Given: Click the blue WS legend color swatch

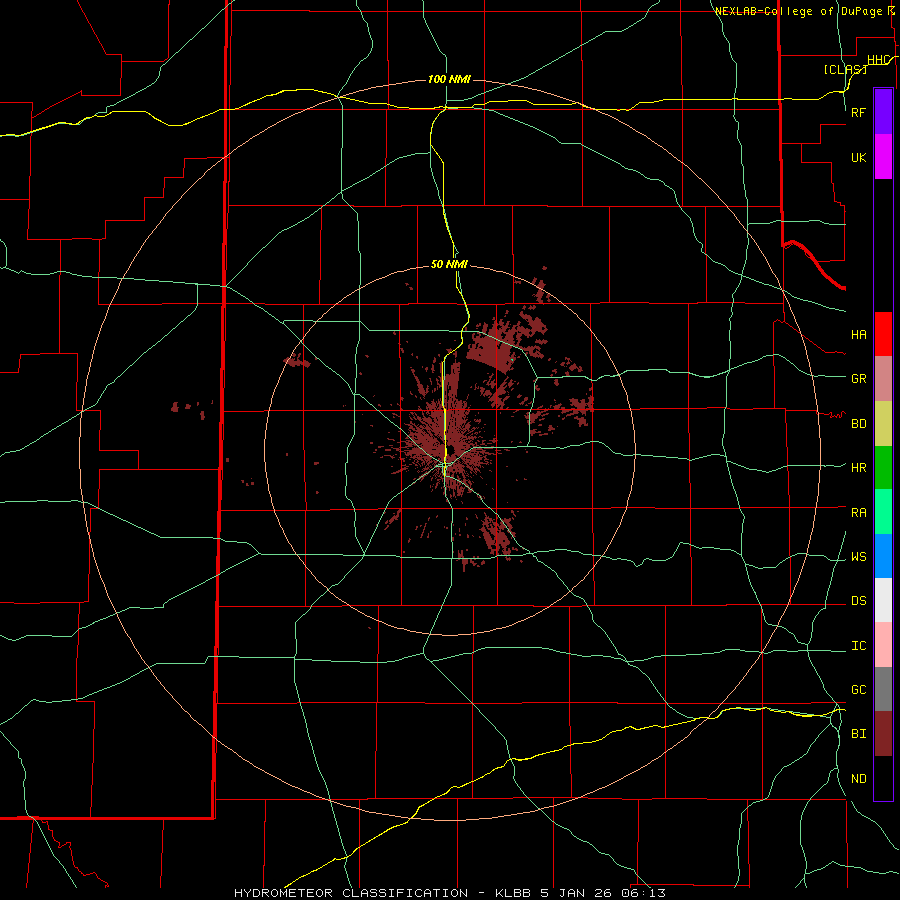Looking at the screenshot, I should tap(883, 556).
